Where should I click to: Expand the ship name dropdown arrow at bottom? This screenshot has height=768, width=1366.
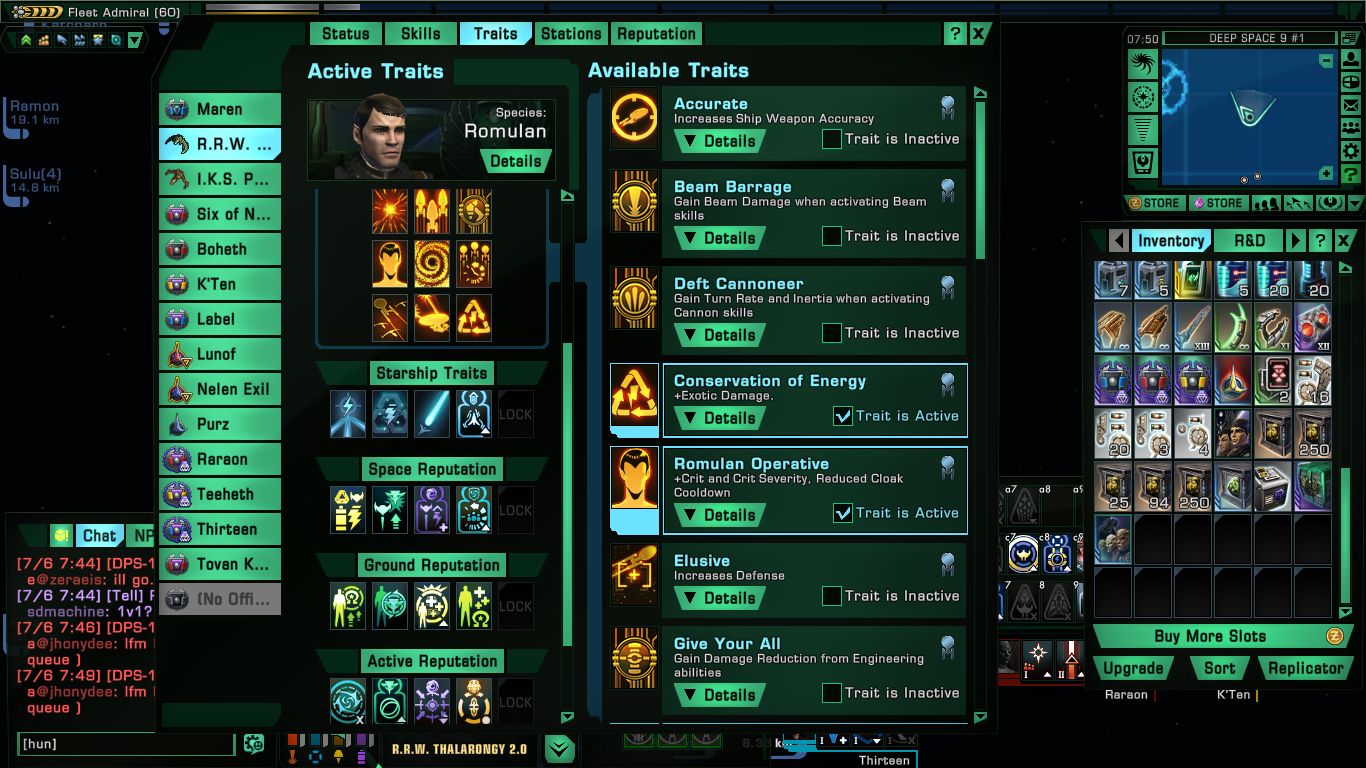coord(560,748)
